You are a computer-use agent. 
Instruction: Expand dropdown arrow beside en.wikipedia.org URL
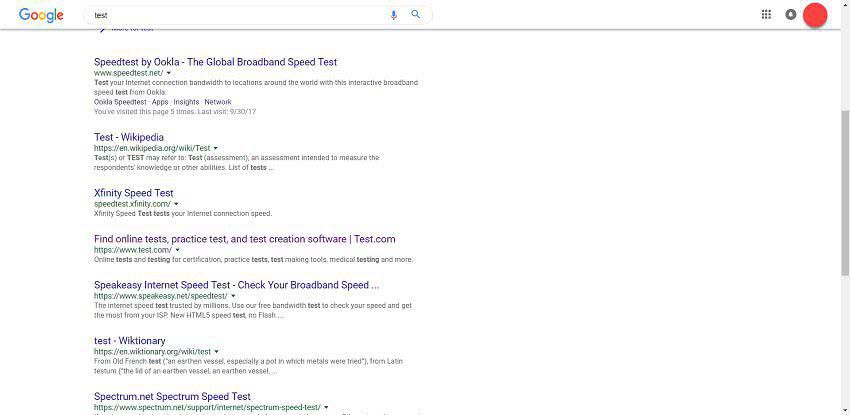click(x=216, y=148)
